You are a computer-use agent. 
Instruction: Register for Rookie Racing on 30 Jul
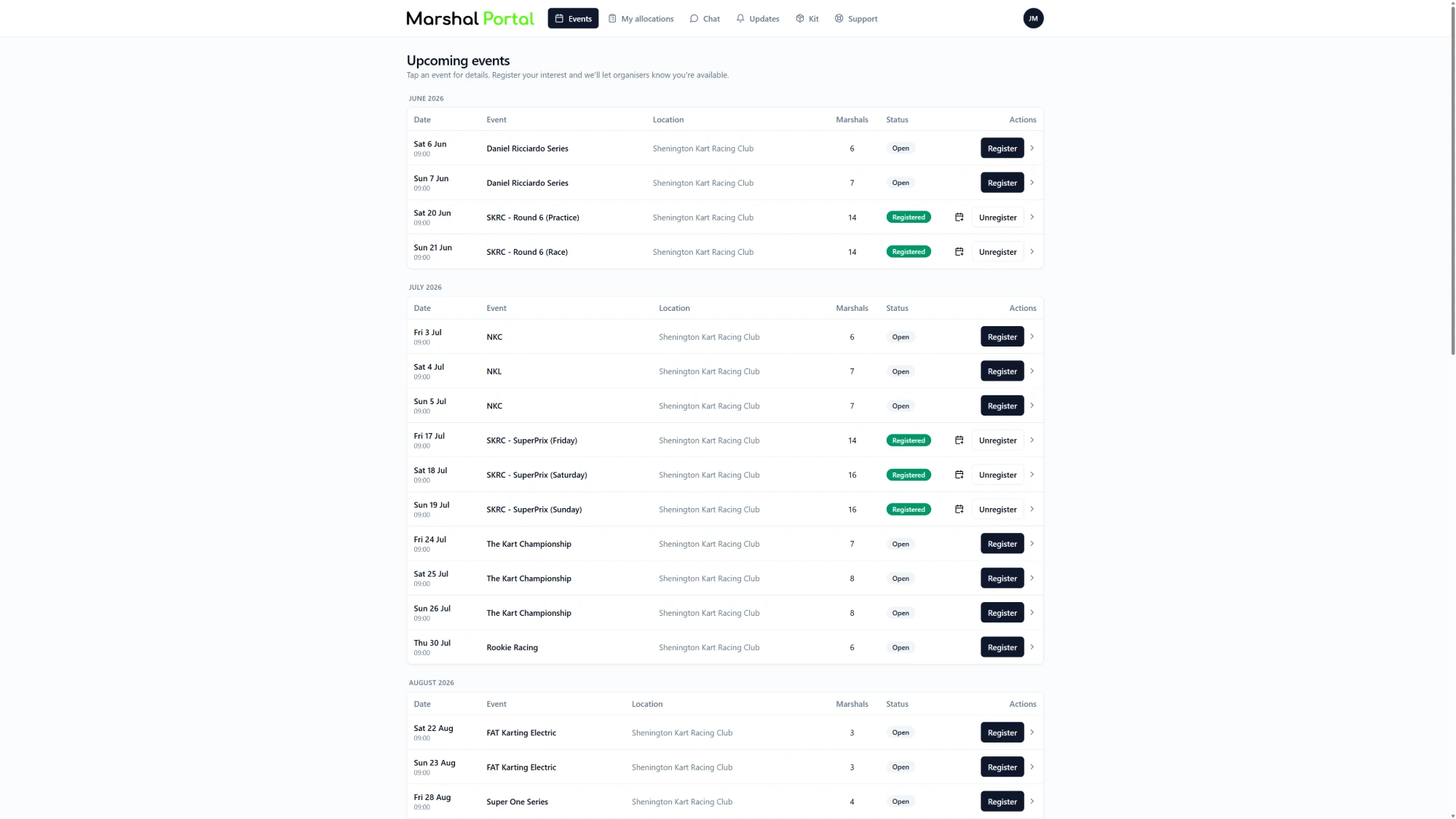1002,647
